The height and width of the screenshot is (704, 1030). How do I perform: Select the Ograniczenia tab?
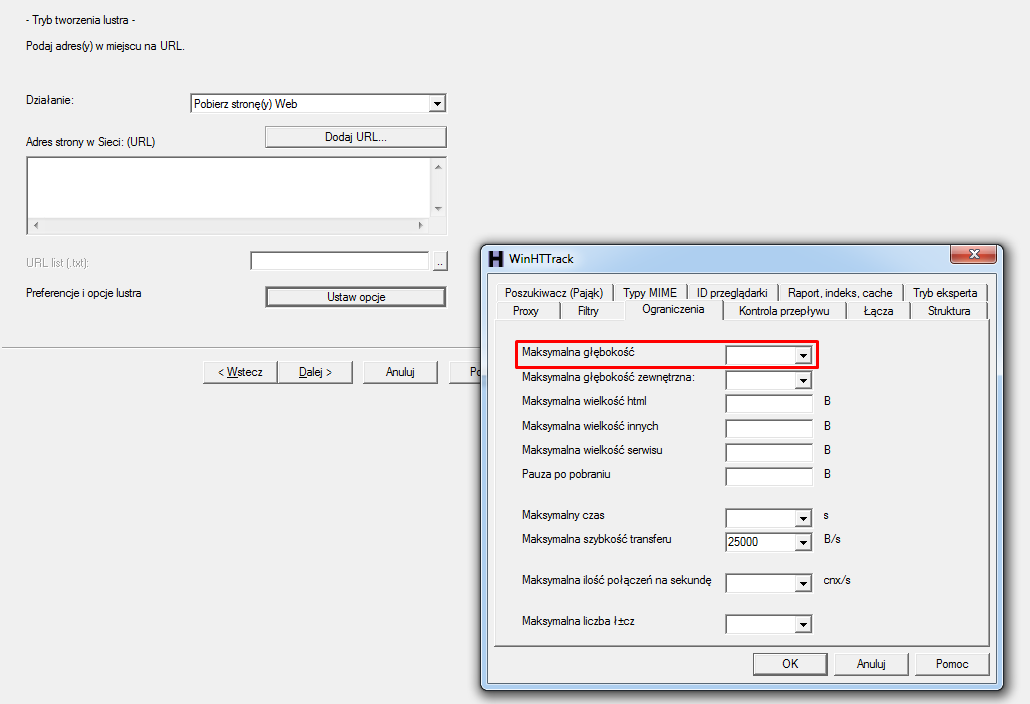(673, 309)
